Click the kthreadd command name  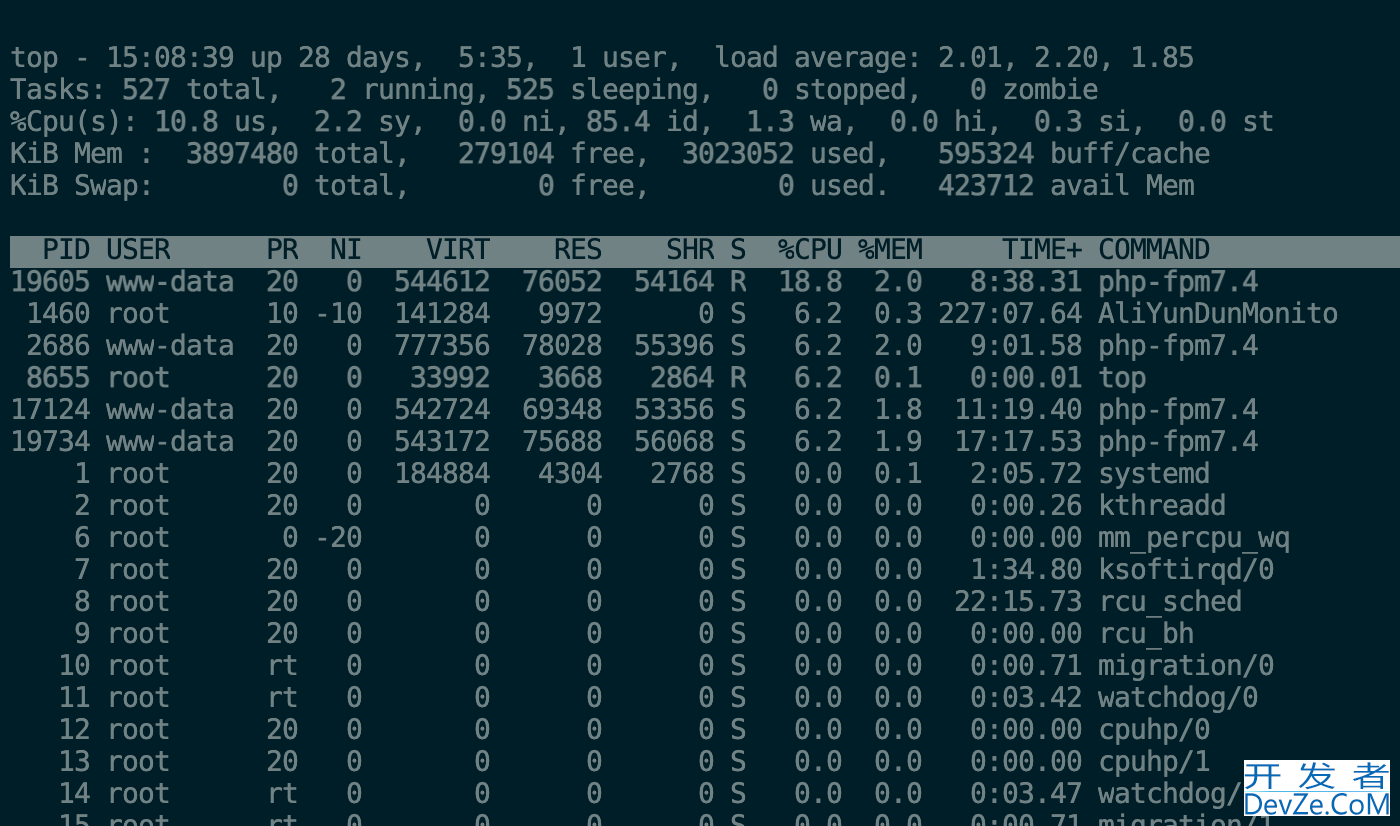1162,506
